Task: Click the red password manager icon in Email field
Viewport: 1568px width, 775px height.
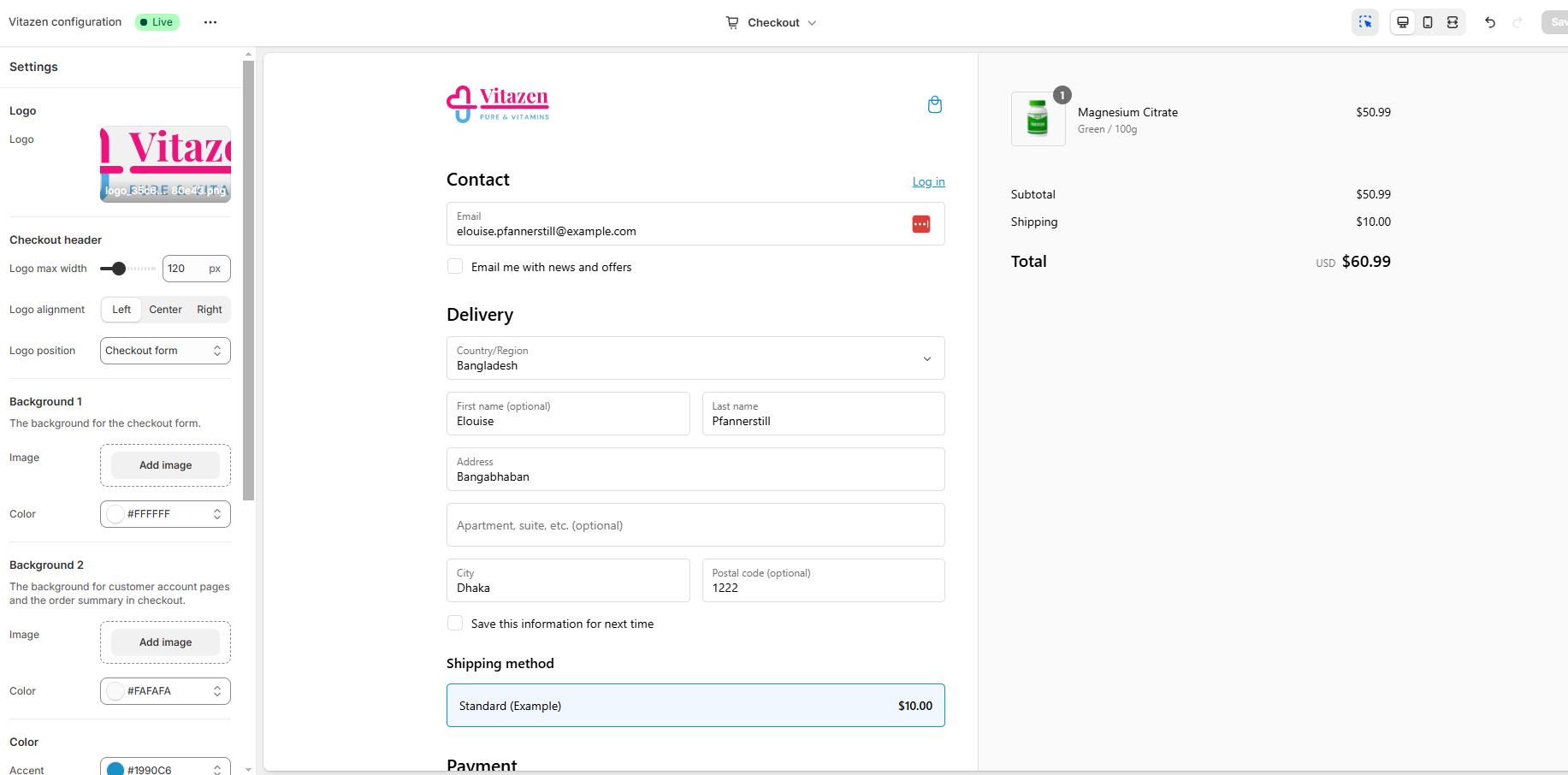Action: [921, 224]
